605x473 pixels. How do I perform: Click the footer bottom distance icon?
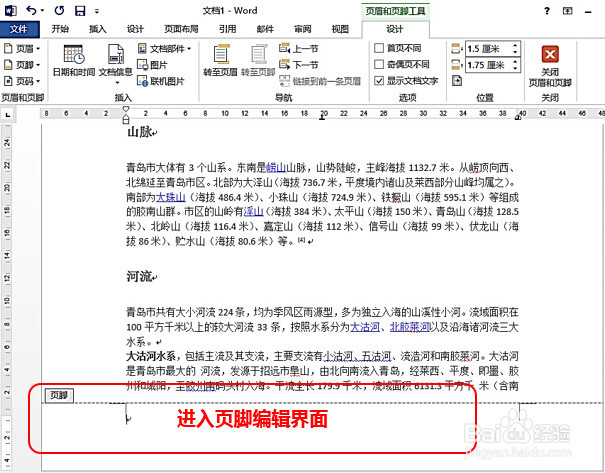point(457,65)
